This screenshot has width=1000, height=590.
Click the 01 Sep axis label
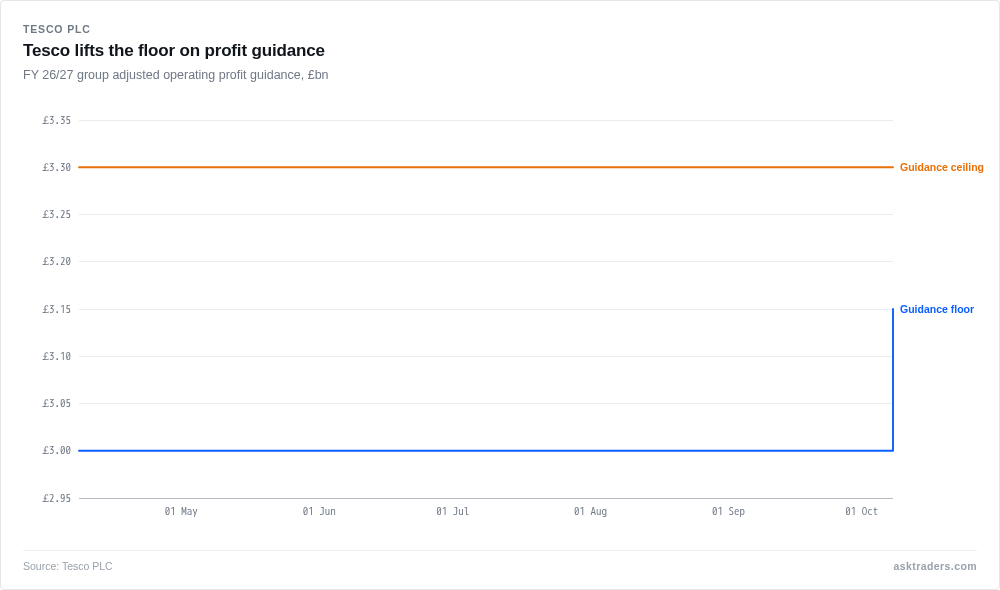(728, 511)
